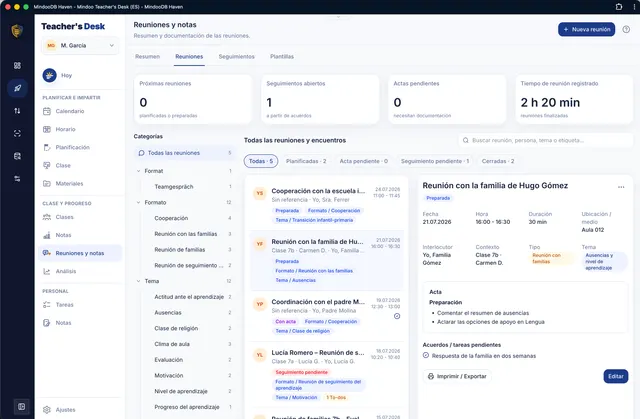
Task: Click the Con acta tag
Action: (x=285, y=322)
